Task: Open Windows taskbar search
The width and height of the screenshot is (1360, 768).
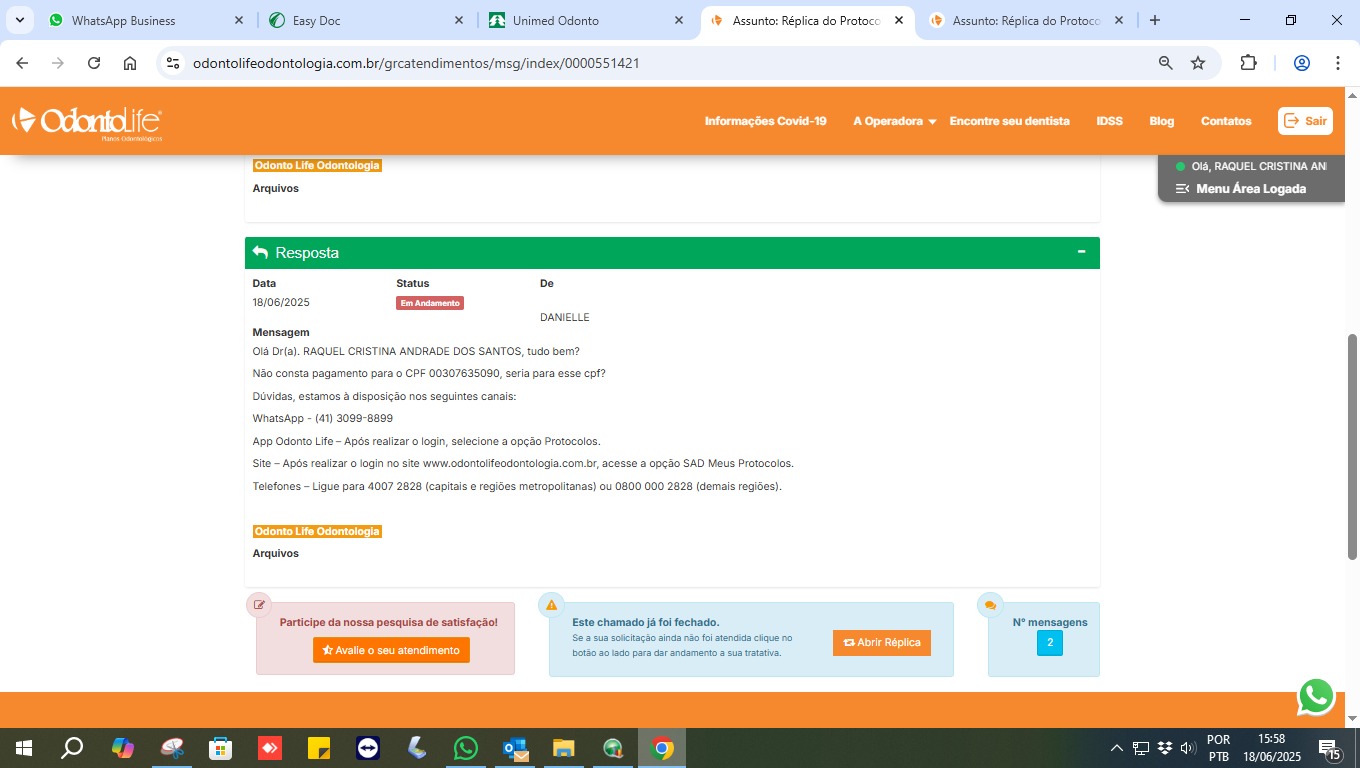Action: (72, 748)
